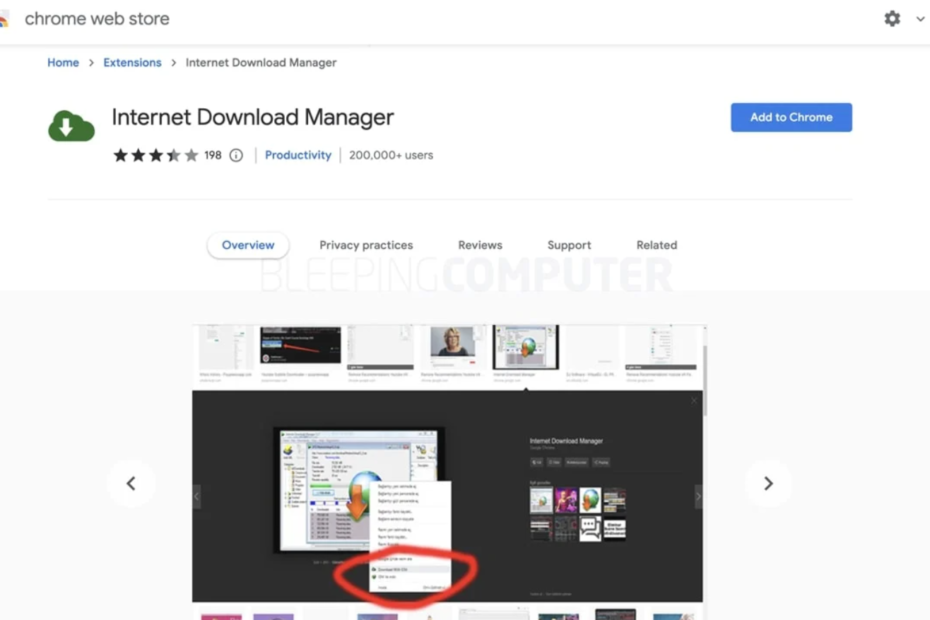Open the Related tab
930x620 pixels.
click(x=656, y=245)
